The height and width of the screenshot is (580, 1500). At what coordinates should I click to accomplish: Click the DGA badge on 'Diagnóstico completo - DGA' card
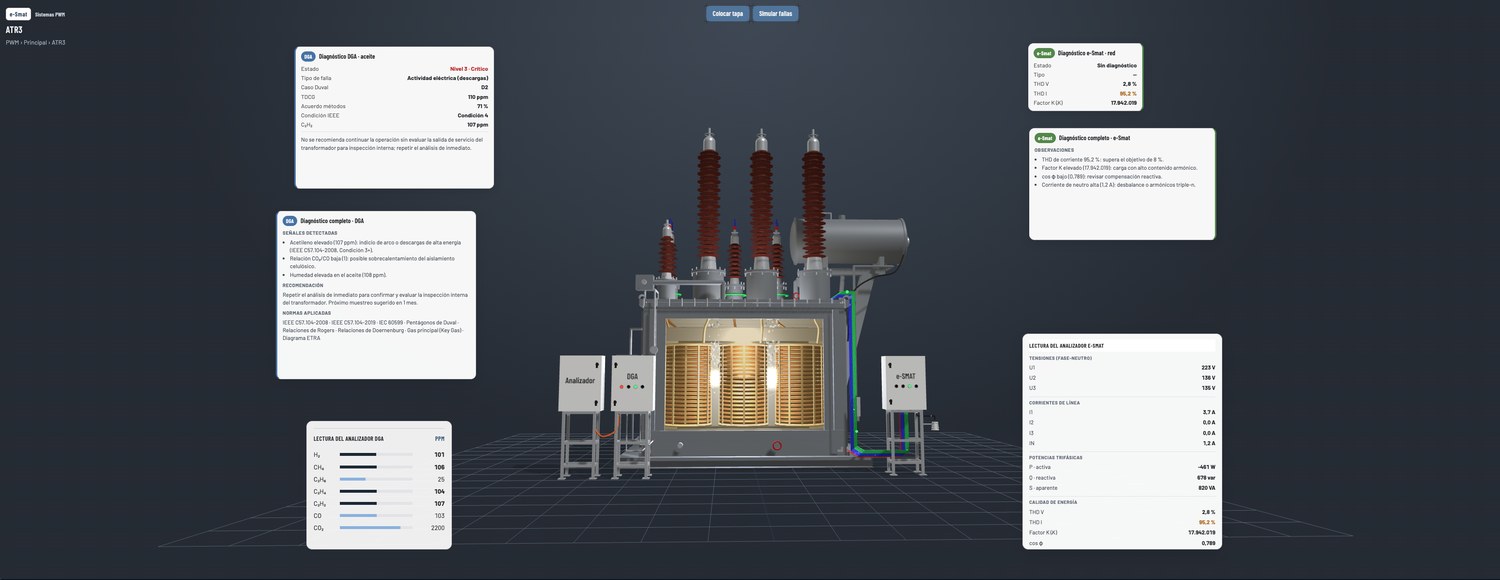tap(290, 221)
